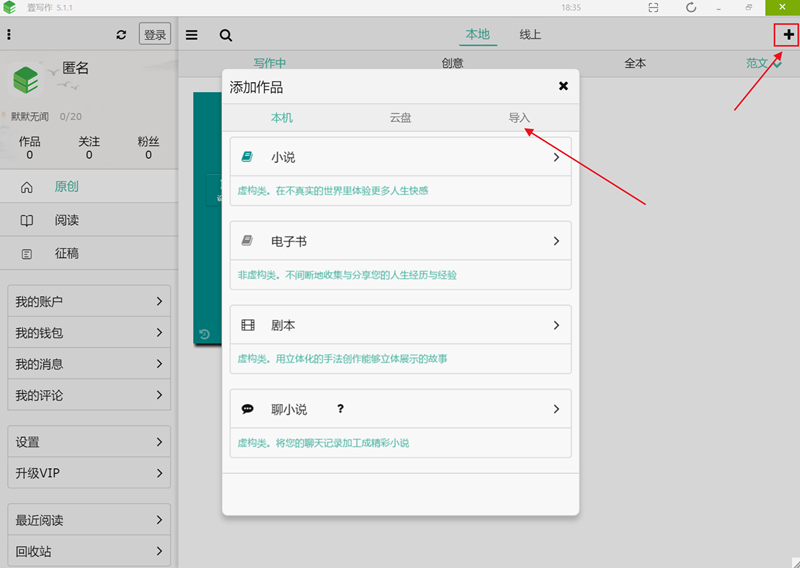Expand the 小说 row chevron
Screen dimensions: 800x568
coord(557,157)
